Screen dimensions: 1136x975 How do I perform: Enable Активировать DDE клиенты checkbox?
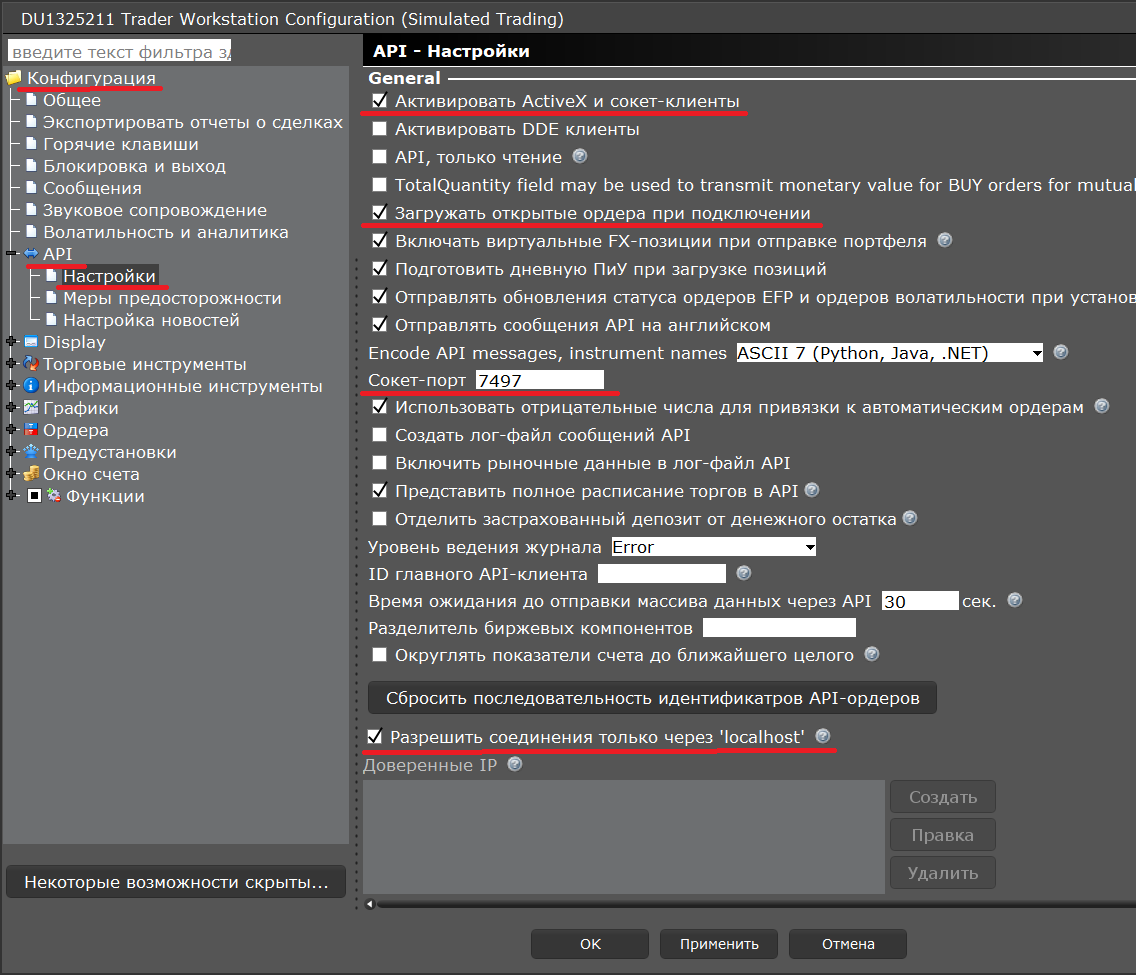[x=380, y=129]
